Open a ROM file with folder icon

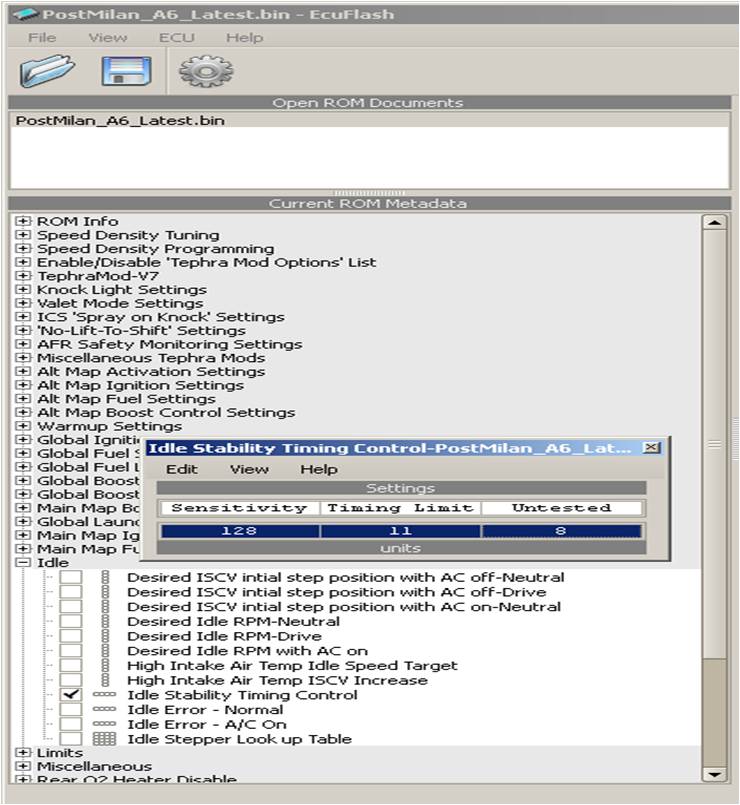[47, 70]
